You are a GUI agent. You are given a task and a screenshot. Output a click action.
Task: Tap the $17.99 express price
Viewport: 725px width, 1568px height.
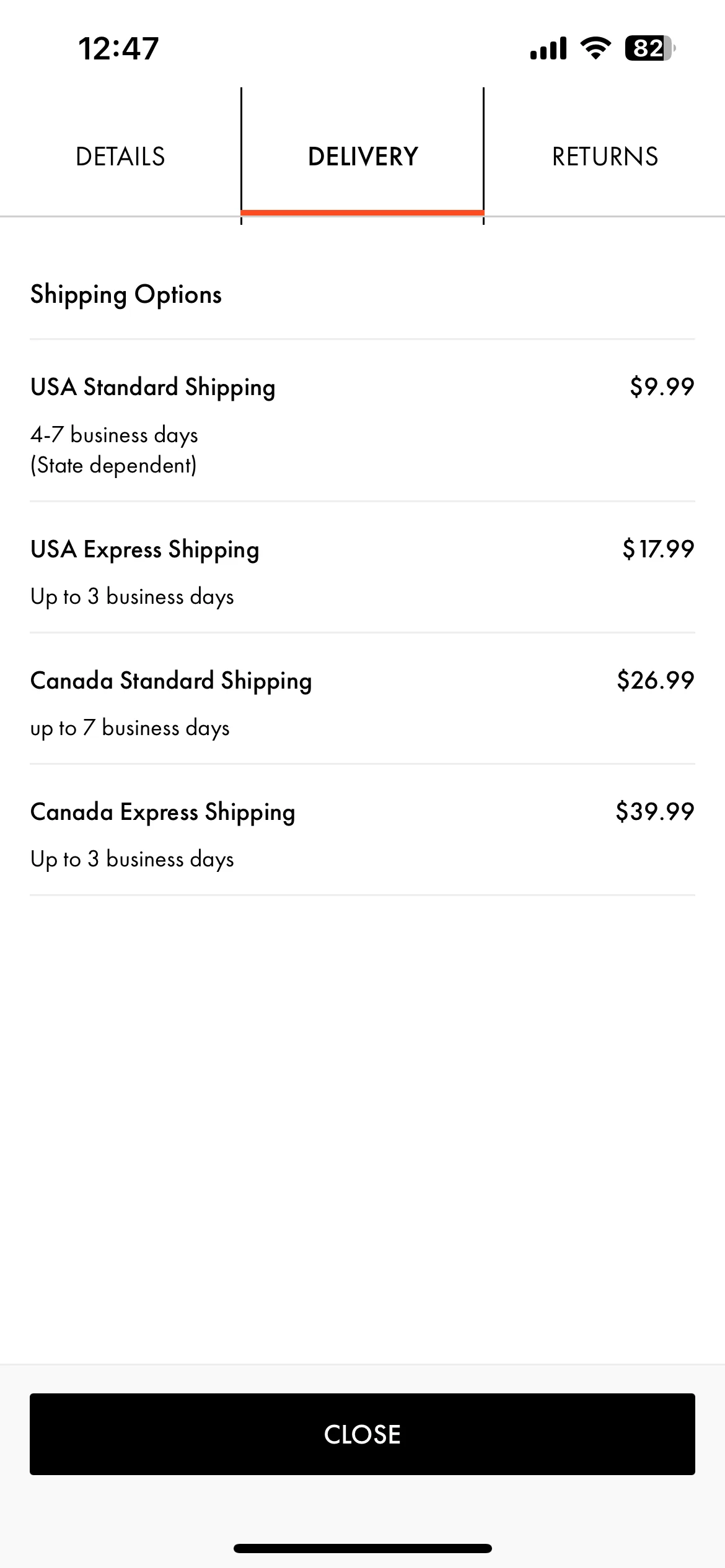click(658, 549)
